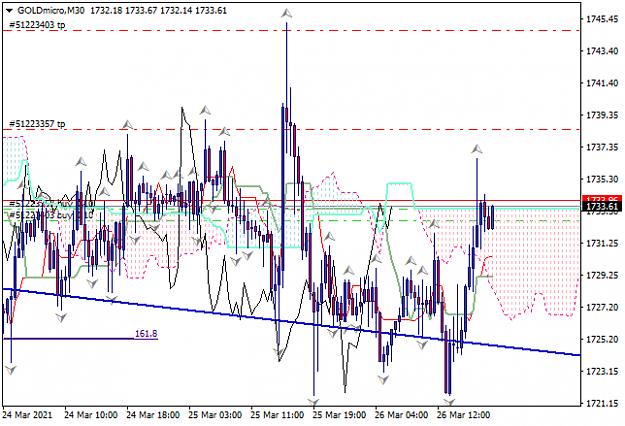The width and height of the screenshot is (625, 426).
Task: Click the 26 Mar 12:00 time label
Action: (x=464, y=415)
